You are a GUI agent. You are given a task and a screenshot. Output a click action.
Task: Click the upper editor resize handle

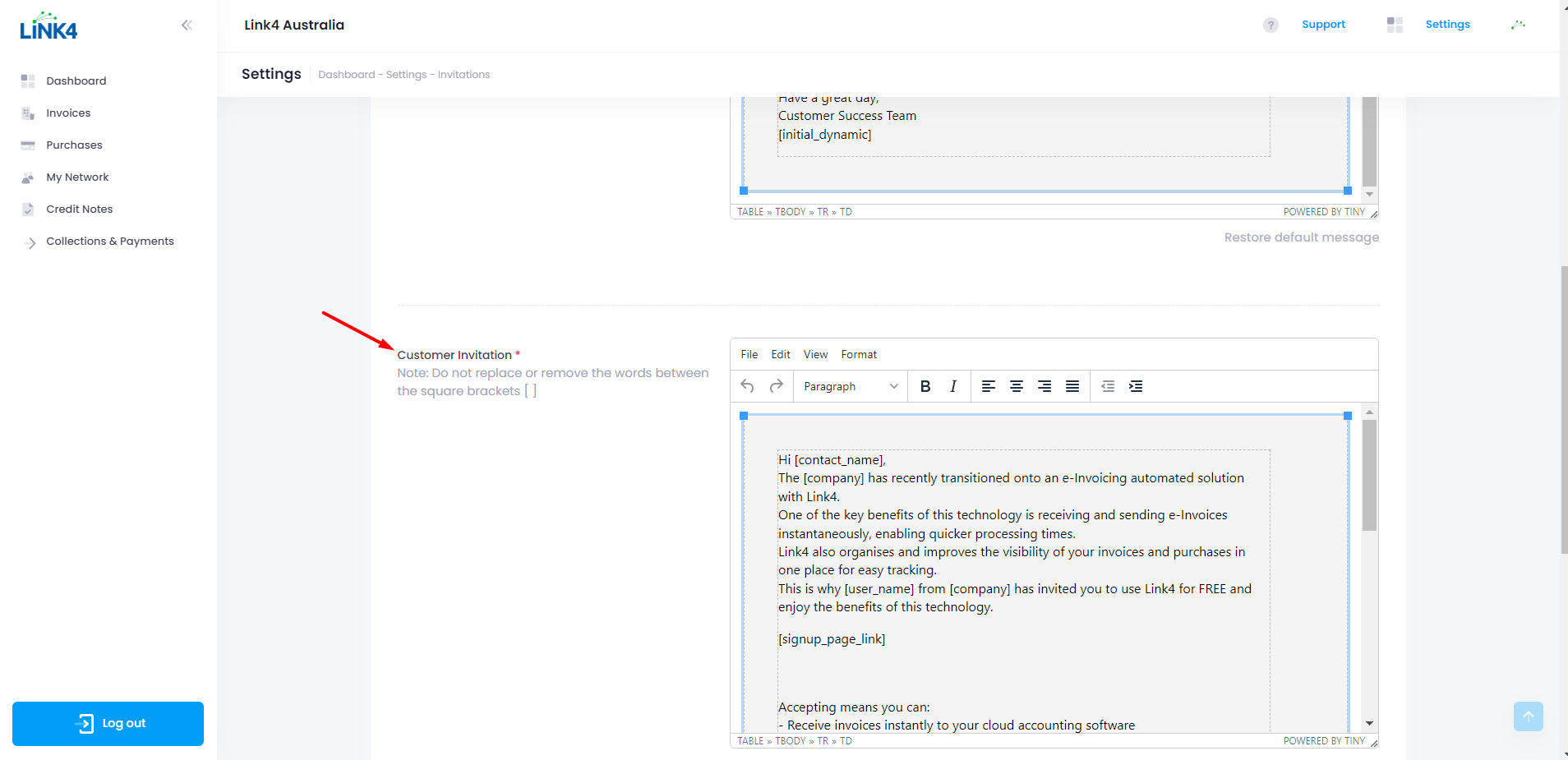pyautogui.click(x=1374, y=213)
